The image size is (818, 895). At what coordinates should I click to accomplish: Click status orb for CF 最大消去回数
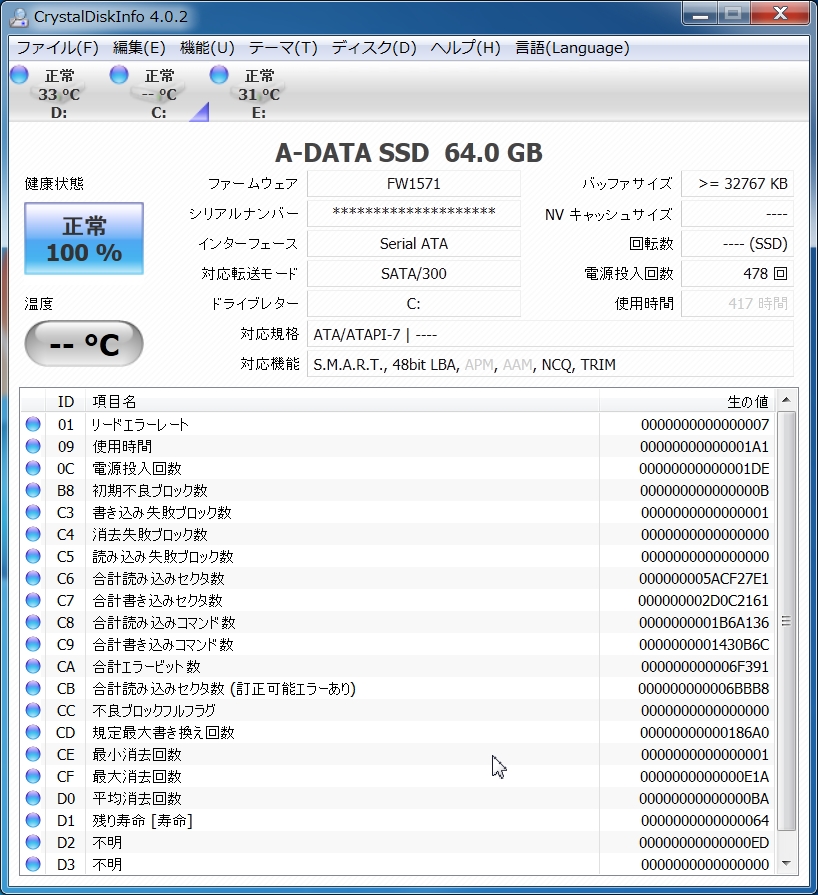[33, 776]
